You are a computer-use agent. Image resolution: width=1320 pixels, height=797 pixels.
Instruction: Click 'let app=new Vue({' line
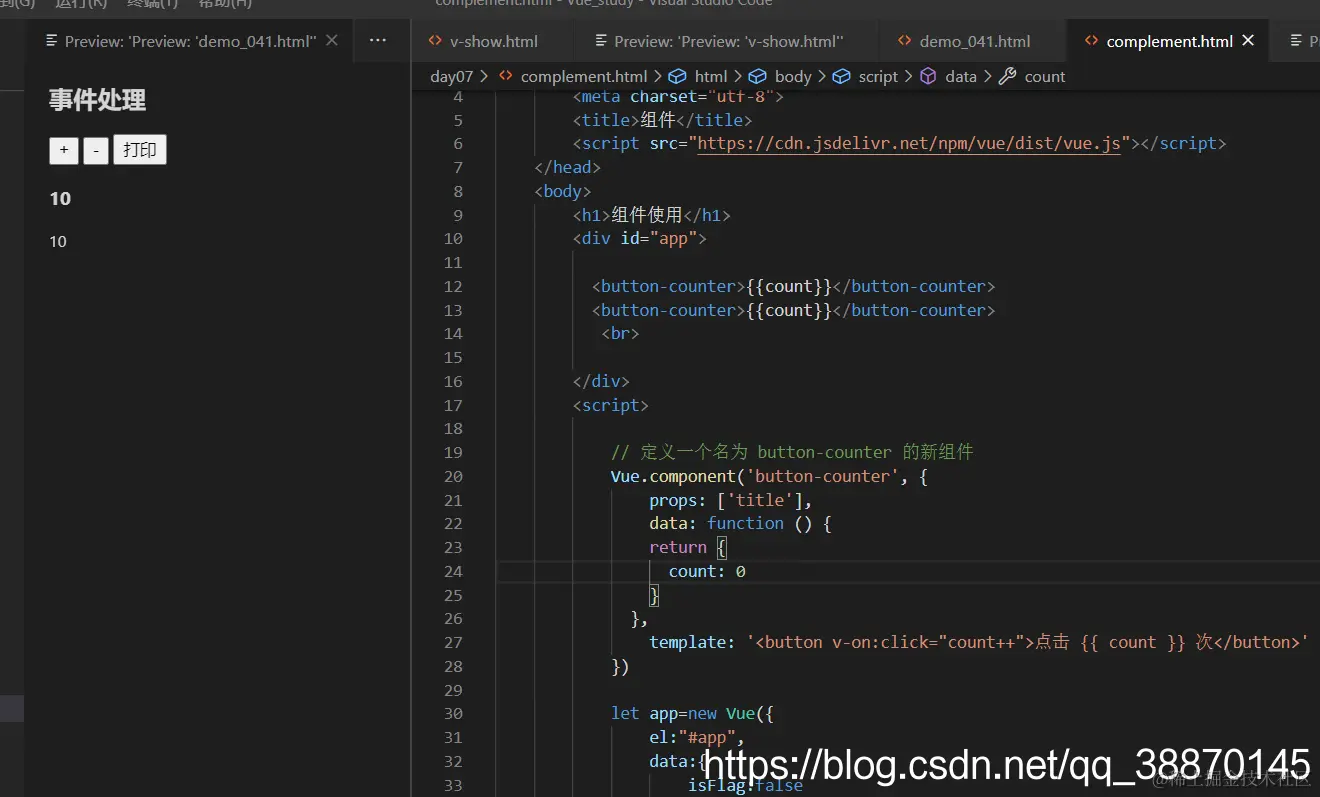[x=693, y=713]
